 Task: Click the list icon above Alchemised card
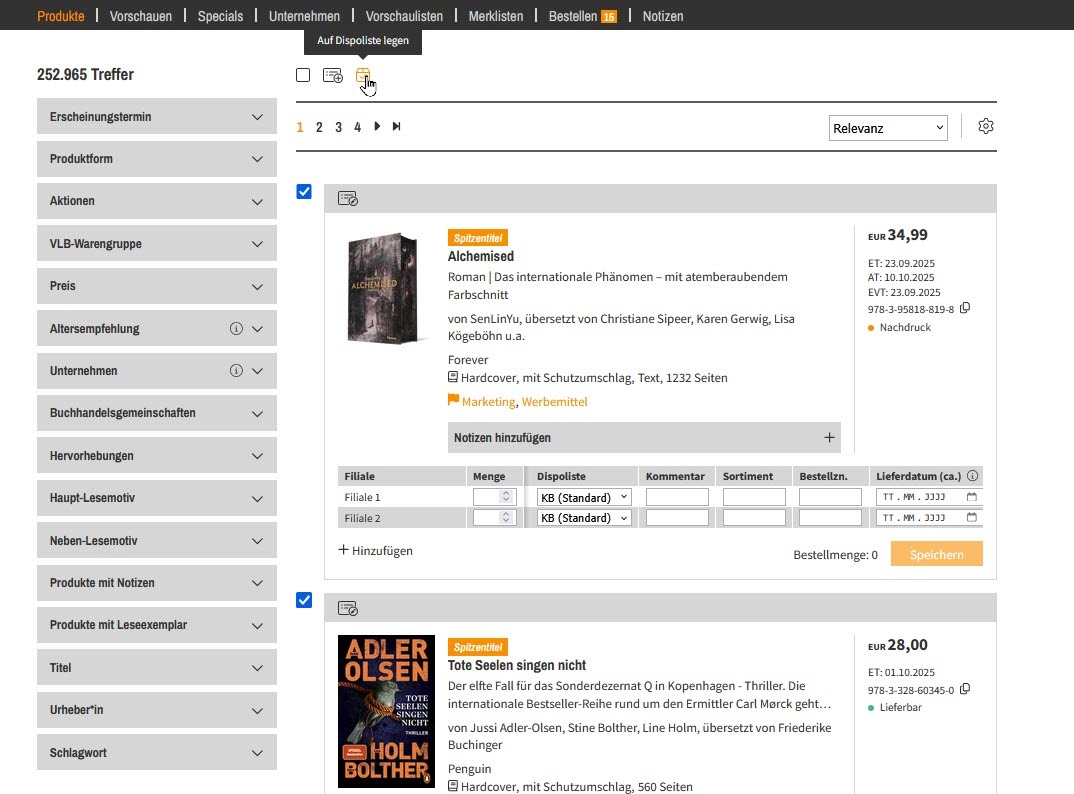point(347,199)
